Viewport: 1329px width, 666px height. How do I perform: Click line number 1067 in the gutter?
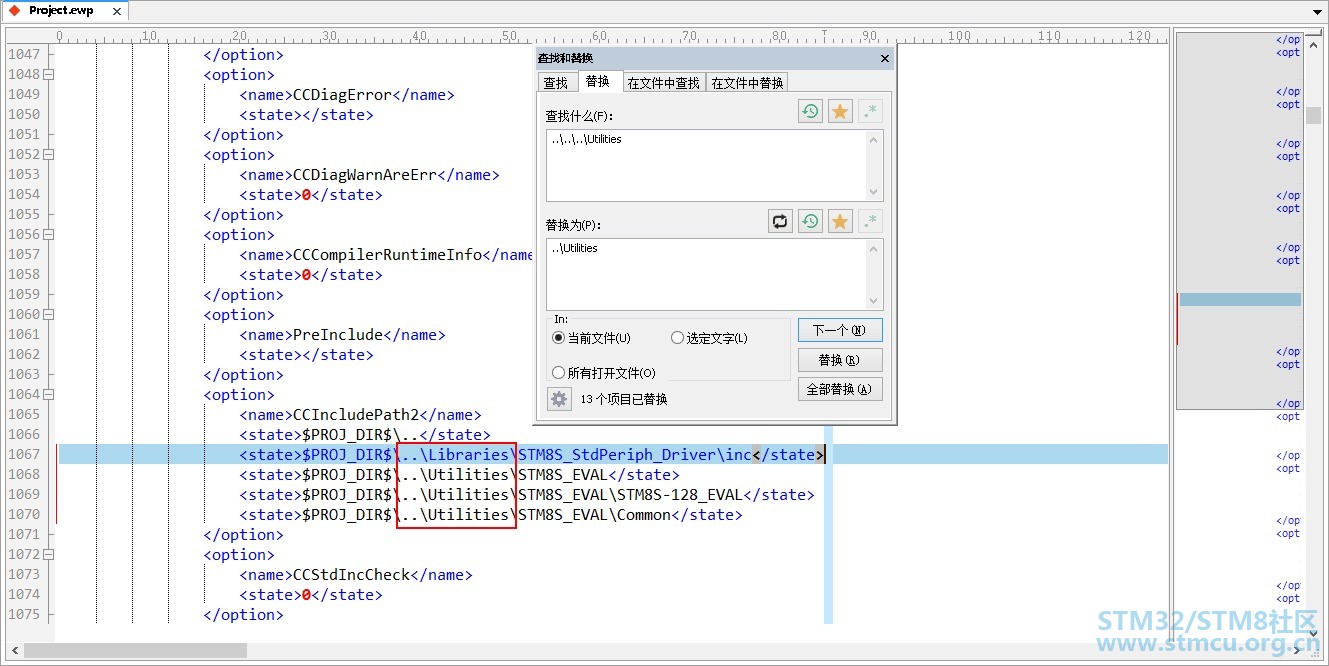(x=24, y=455)
